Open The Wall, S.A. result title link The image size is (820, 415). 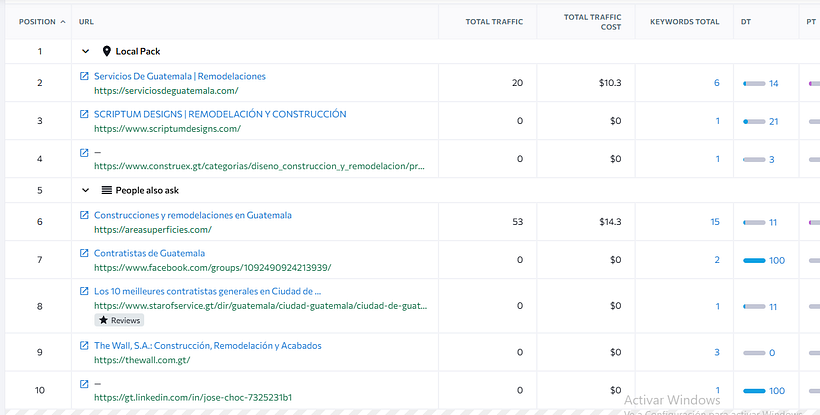[x=207, y=346]
